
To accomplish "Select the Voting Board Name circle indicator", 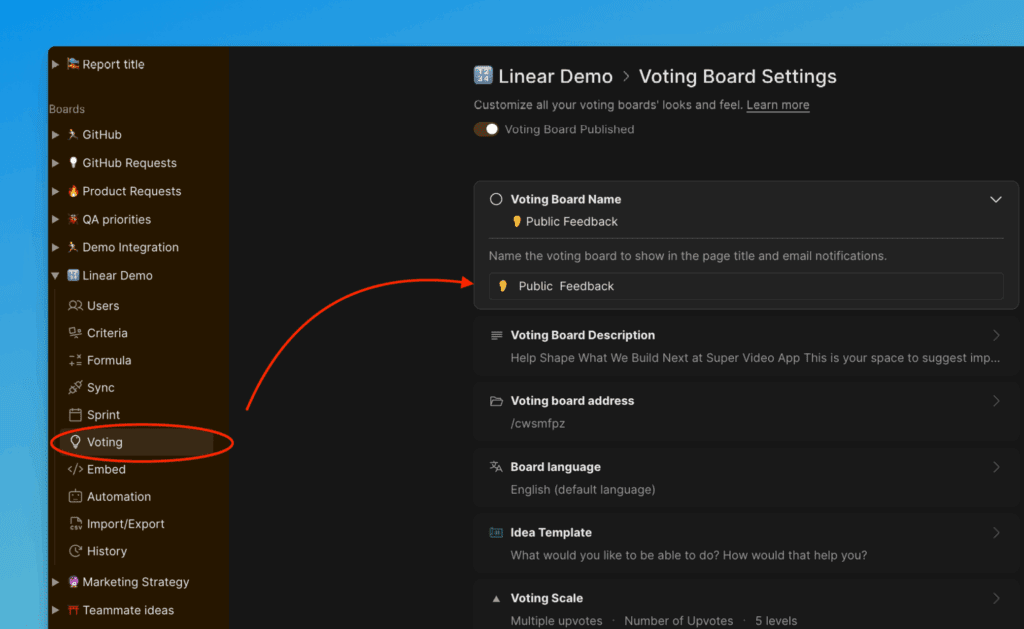I will (x=496, y=199).
